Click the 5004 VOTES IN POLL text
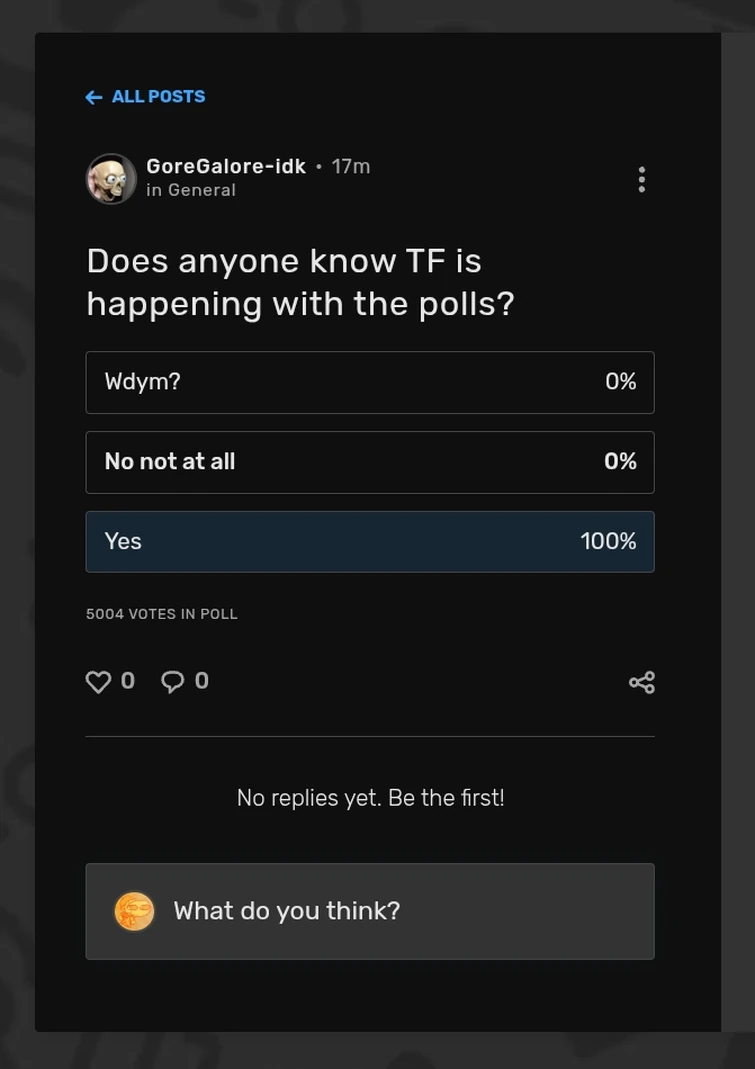The width and height of the screenshot is (755, 1069). (x=162, y=612)
